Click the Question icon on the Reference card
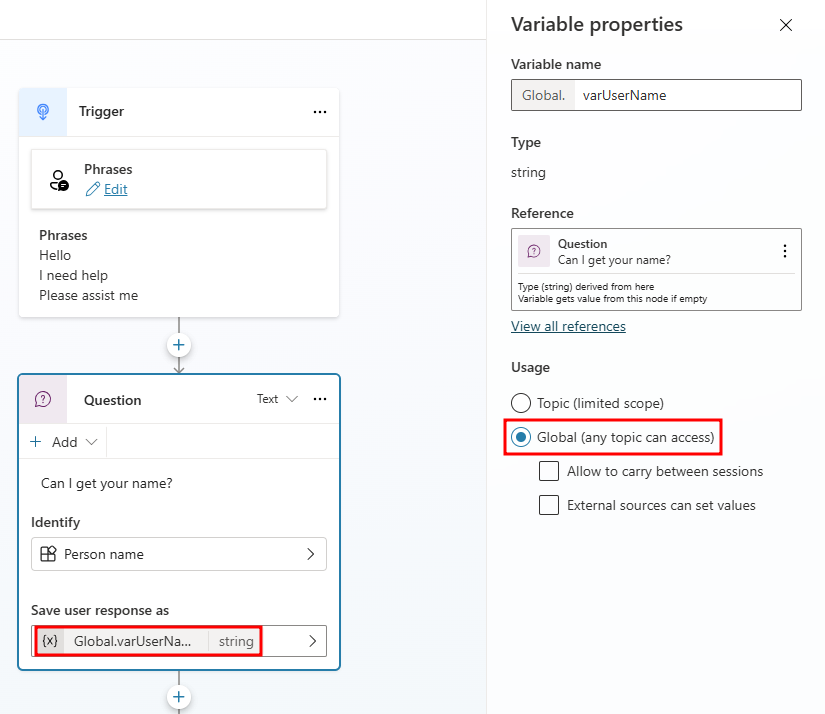825x714 pixels. point(528,252)
